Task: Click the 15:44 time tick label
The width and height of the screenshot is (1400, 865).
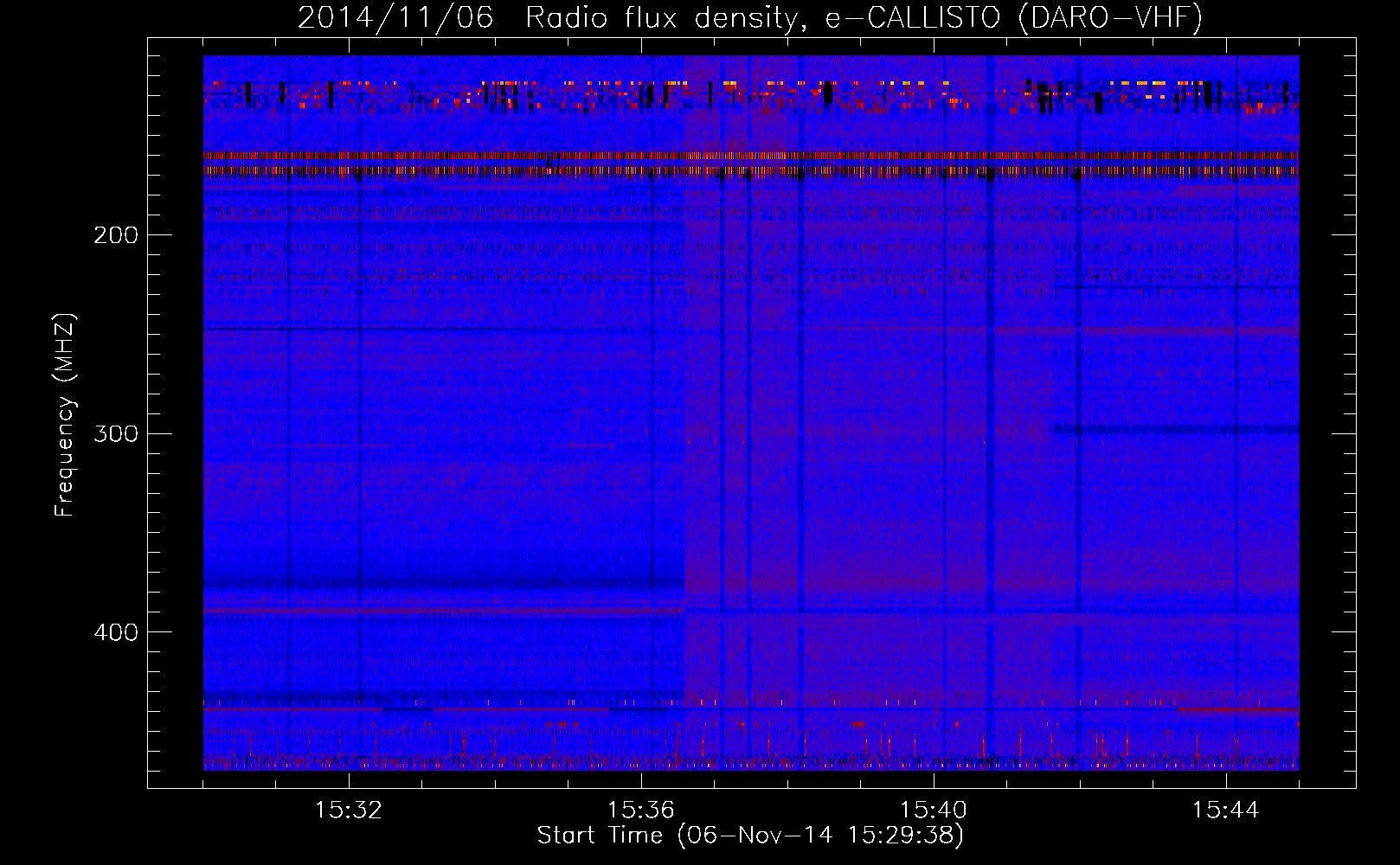Action: [x=1226, y=811]
